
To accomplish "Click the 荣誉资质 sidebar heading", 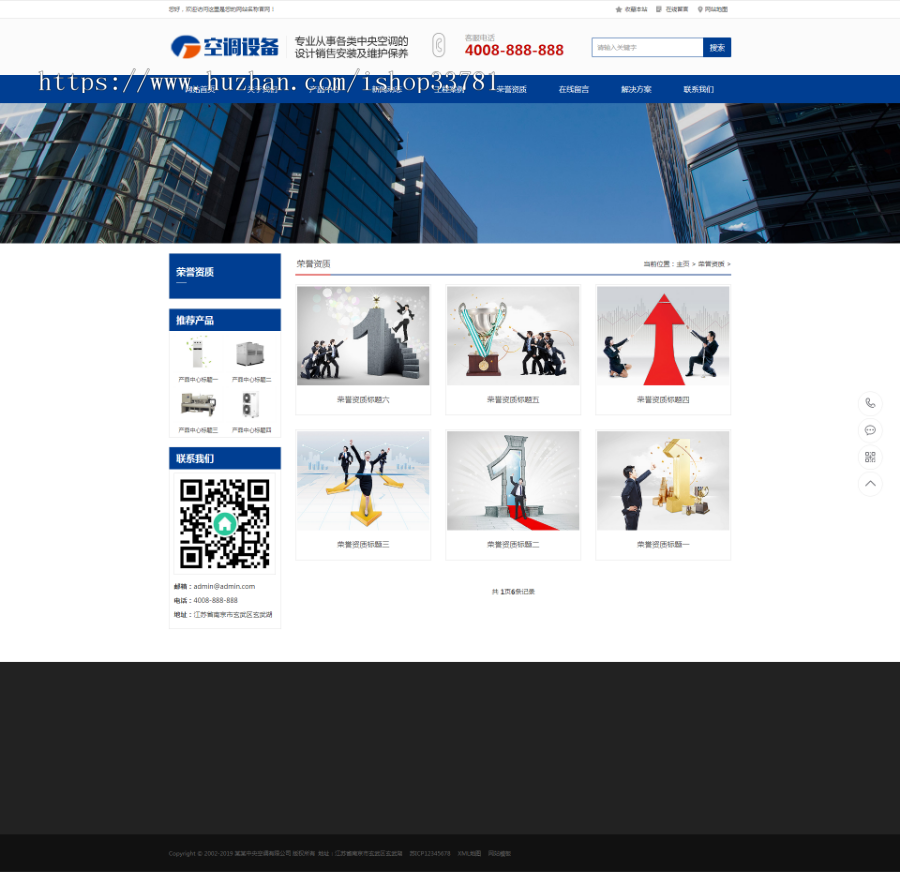I will [195, 272].
